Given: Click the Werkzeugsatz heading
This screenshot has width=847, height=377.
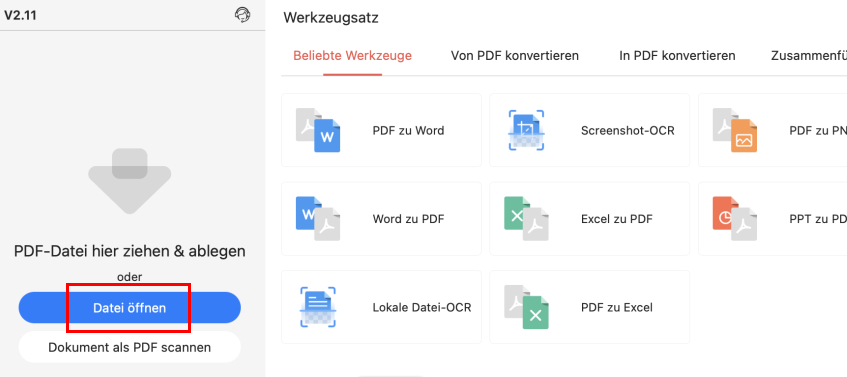Looking at the screenshot, I should point(331,18).
